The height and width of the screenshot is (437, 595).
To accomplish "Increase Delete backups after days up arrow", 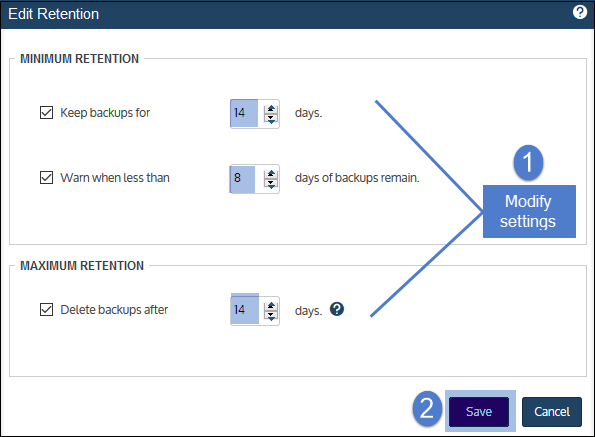I will (x=271, y=306).
